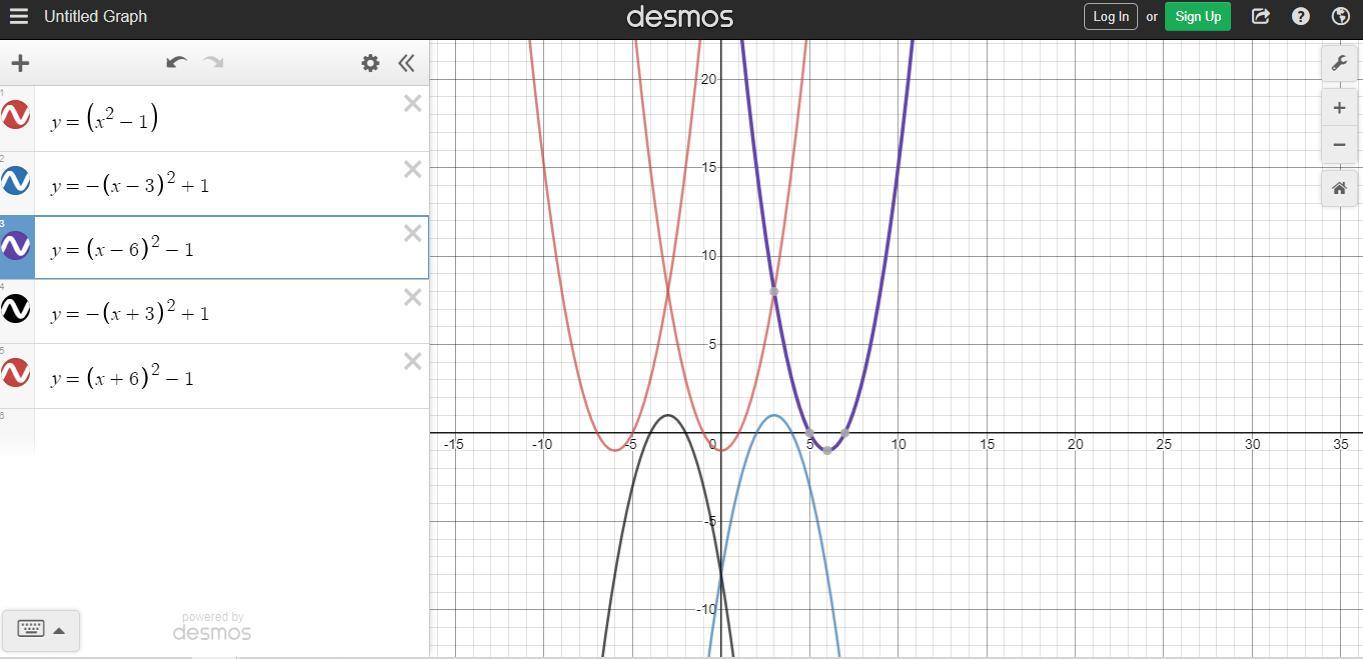This screenshot has height=659, width=1363.
Task: Click the intersection point of purple and red curves
Action: pos(774,292)
